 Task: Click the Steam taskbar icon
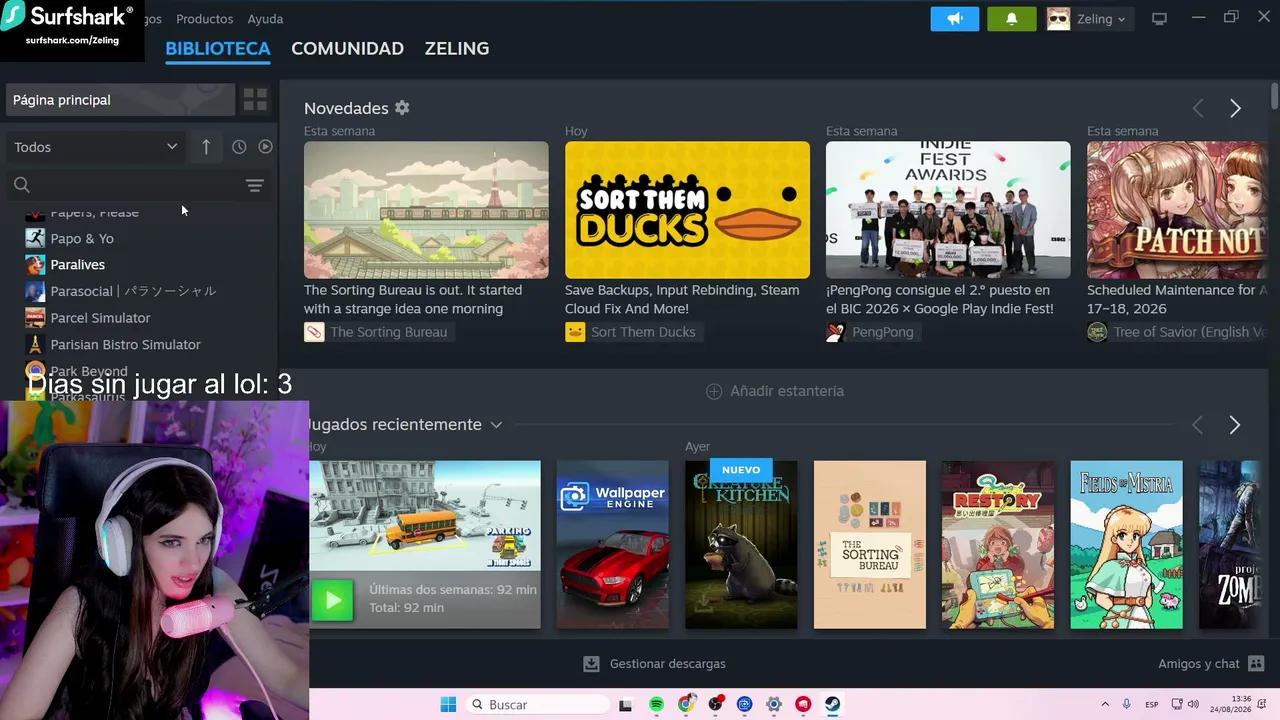click(x=832, y=705)
